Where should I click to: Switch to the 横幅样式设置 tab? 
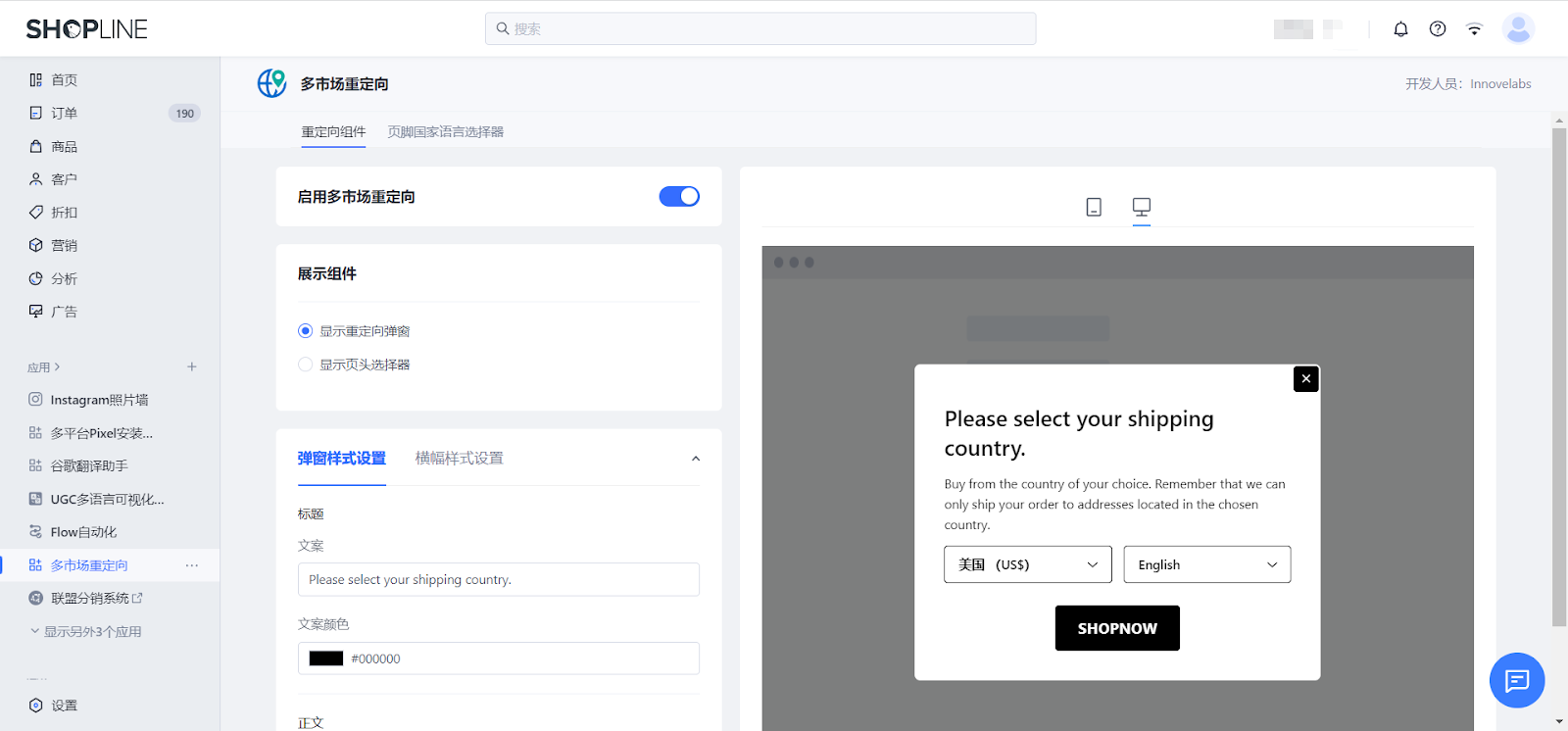coord(459,459)
